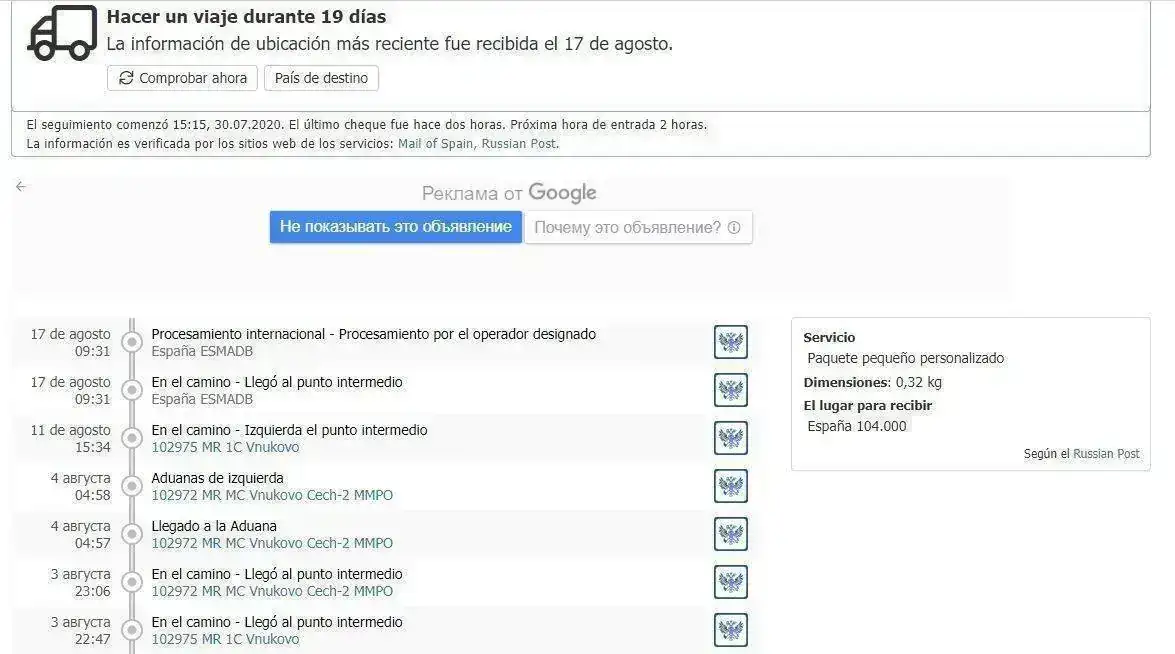
Task: Click the Comprobar ahora button
Action: pyautogui.click(x=182, y=78)
